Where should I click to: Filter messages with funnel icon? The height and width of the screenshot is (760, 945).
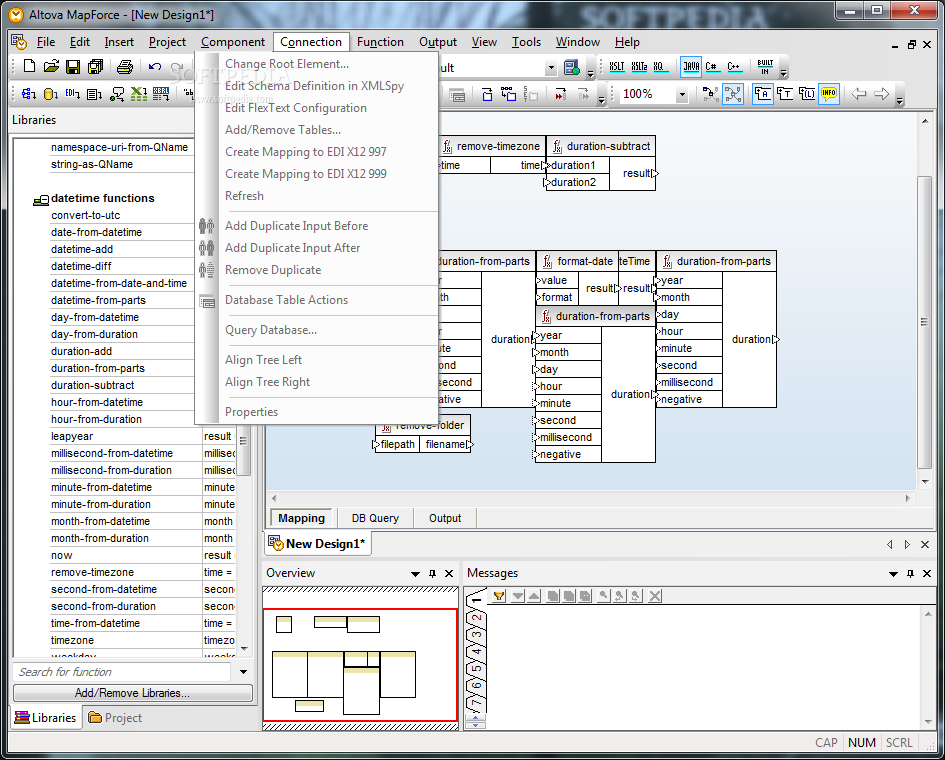click(x=499, y=596)
